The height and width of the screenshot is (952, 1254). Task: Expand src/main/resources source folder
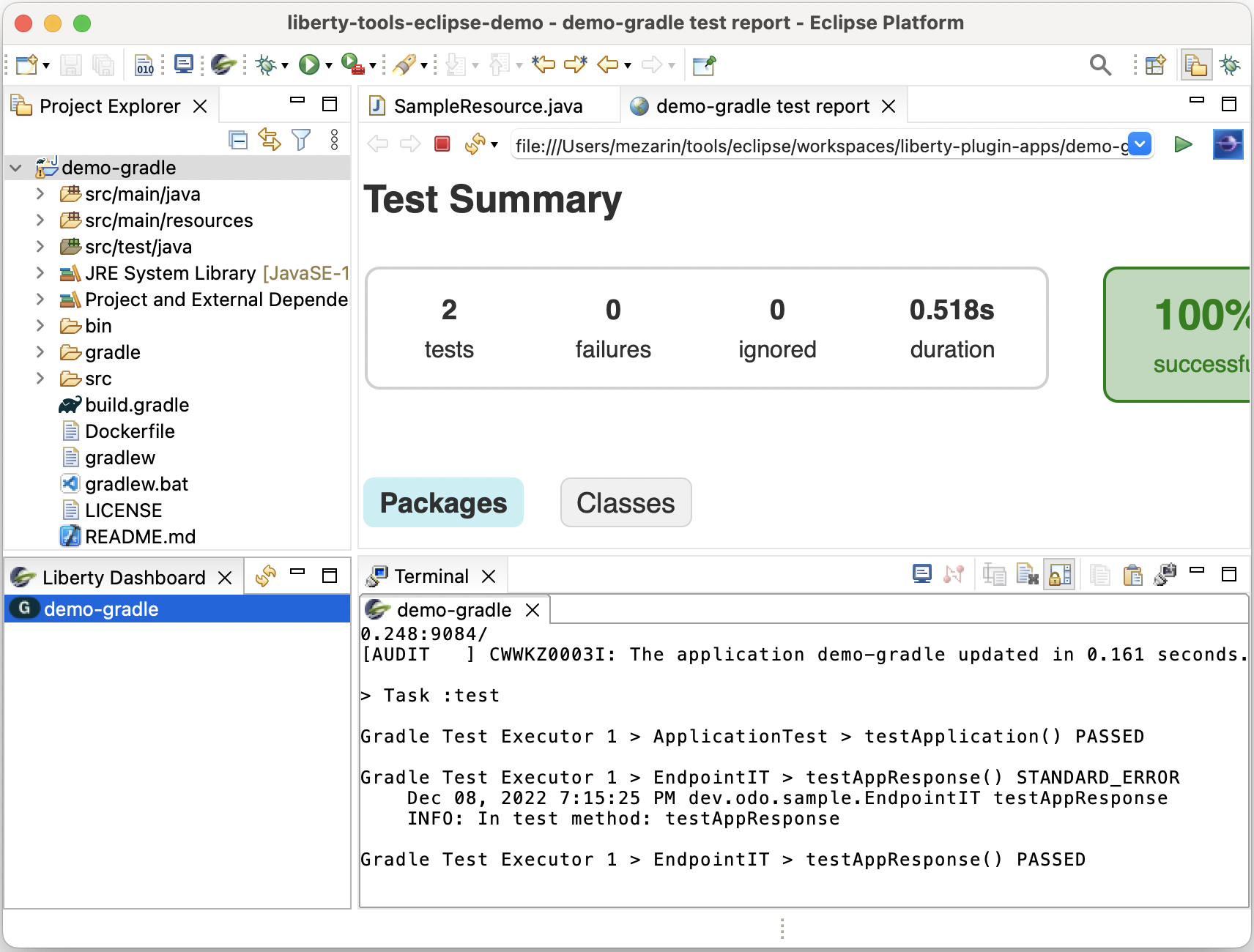pos(40,220)
